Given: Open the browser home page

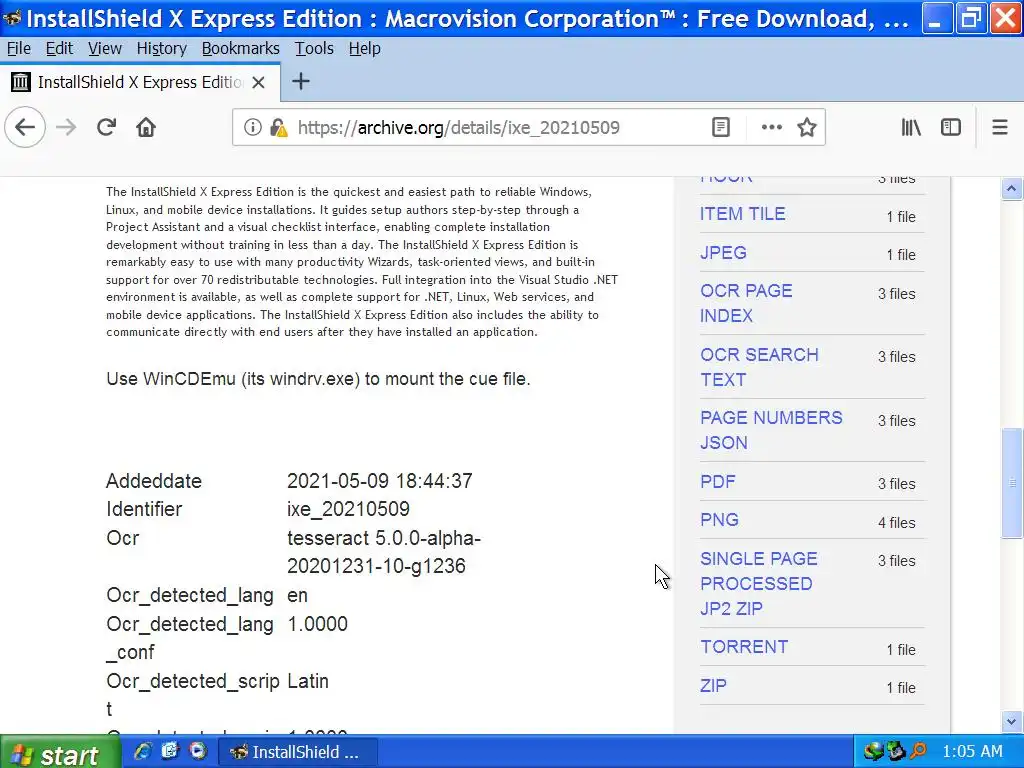Looking at the screenshot, I should coord(146,127).
